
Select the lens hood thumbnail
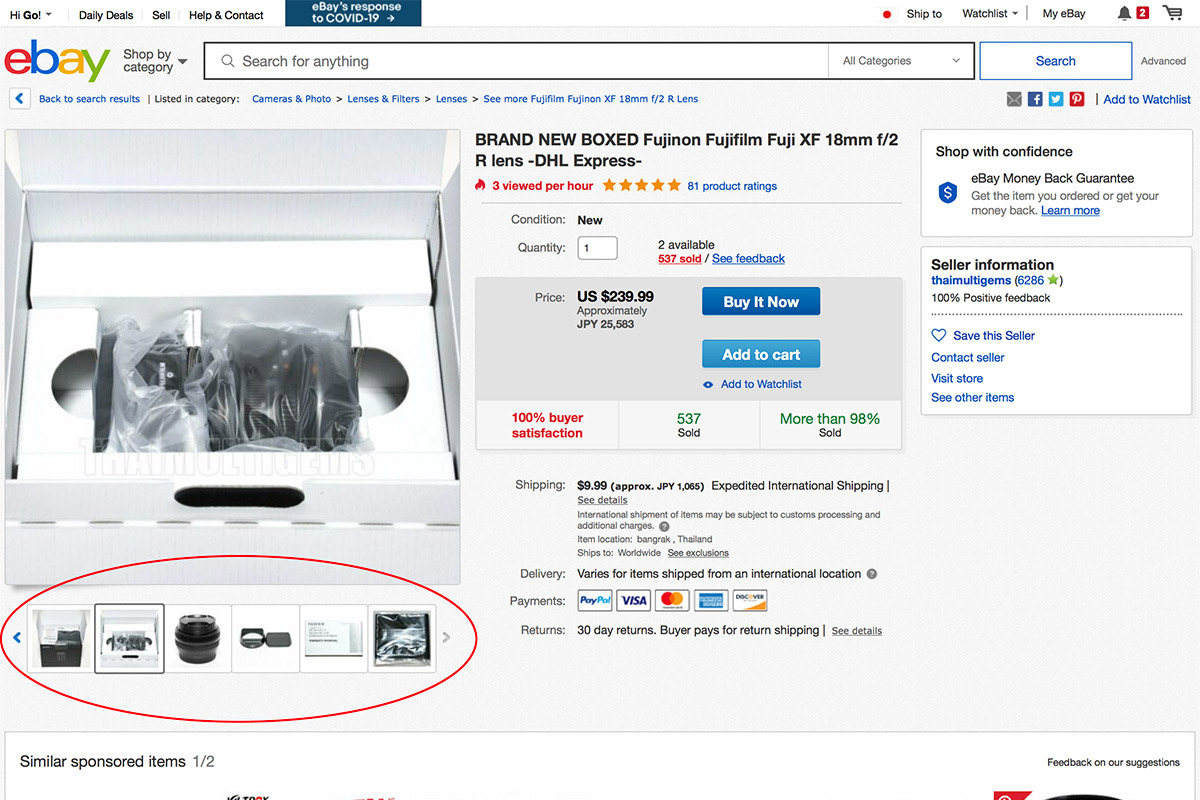(x=266, y=638)
